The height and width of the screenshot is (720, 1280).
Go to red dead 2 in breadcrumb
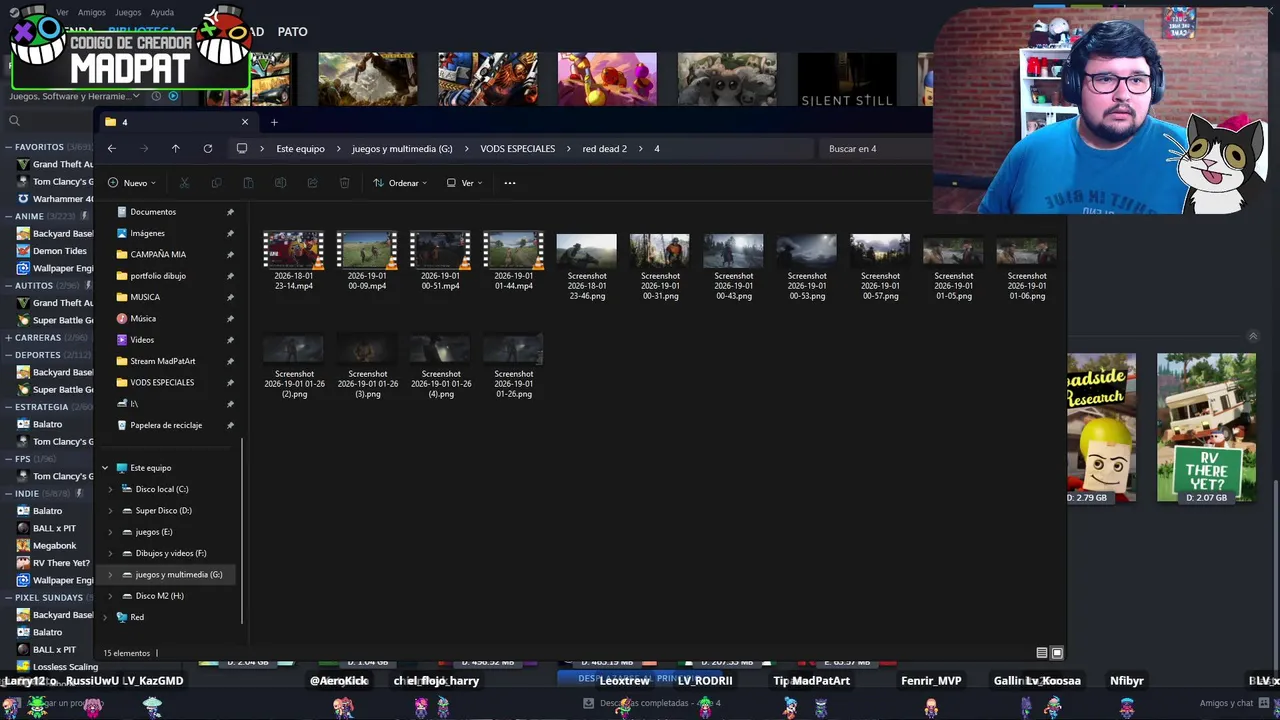tap(604, 148)
